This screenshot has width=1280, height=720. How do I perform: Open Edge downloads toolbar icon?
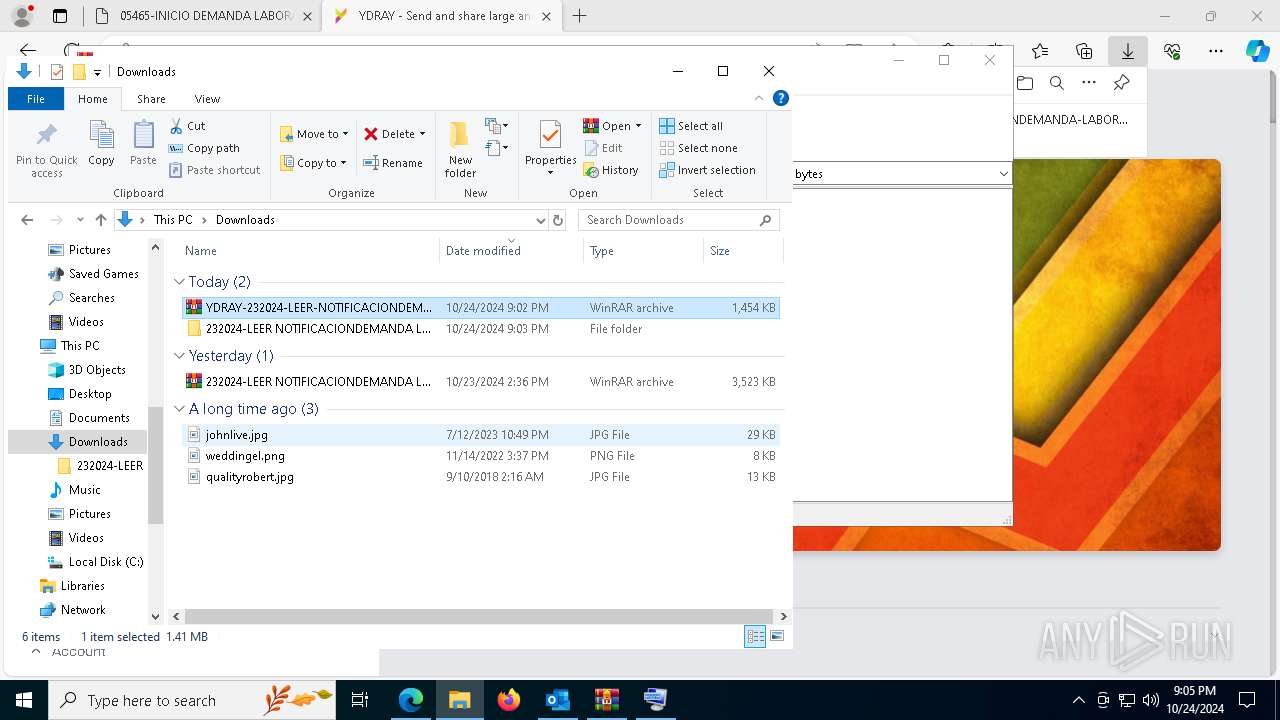pos(1127,51)
